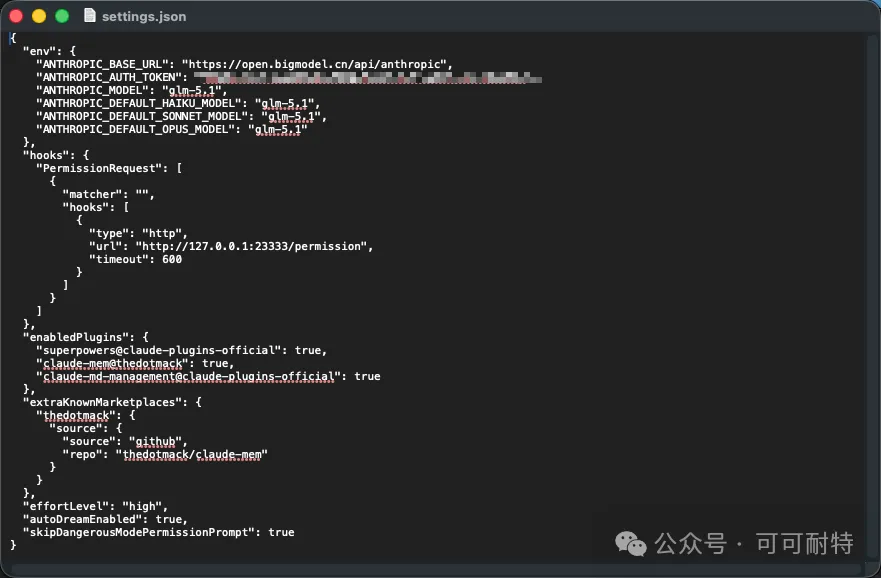Click the glm-5.1 value on the OPUS line

(x=278, y=129)
